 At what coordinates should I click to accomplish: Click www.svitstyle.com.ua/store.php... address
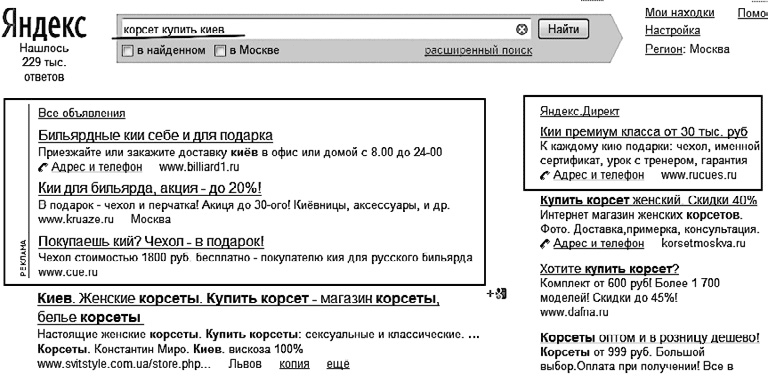pos(124,364)
